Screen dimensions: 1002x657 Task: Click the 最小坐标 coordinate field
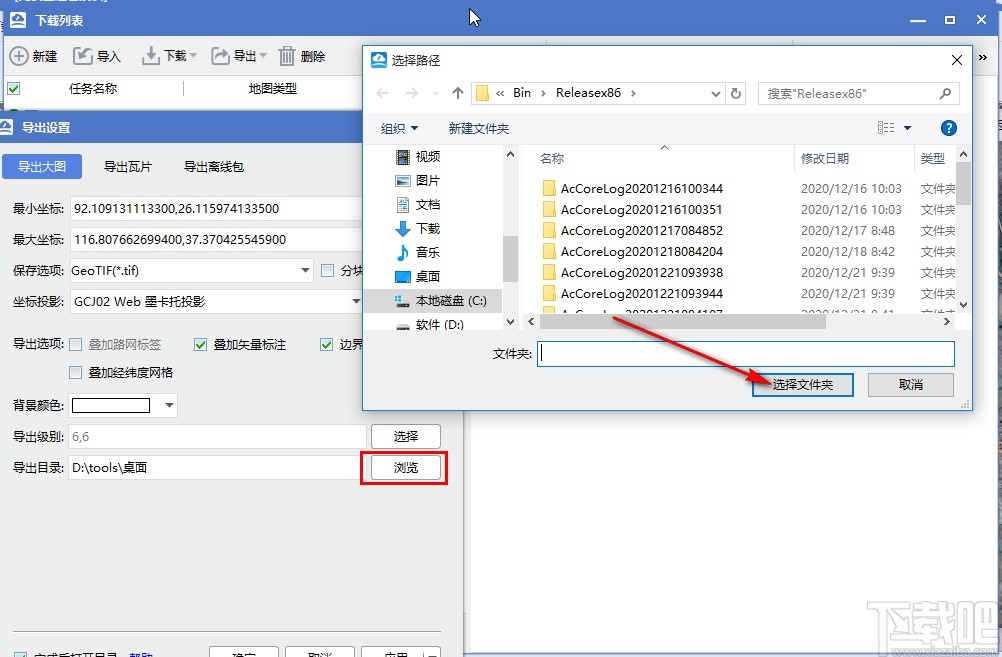216,208
